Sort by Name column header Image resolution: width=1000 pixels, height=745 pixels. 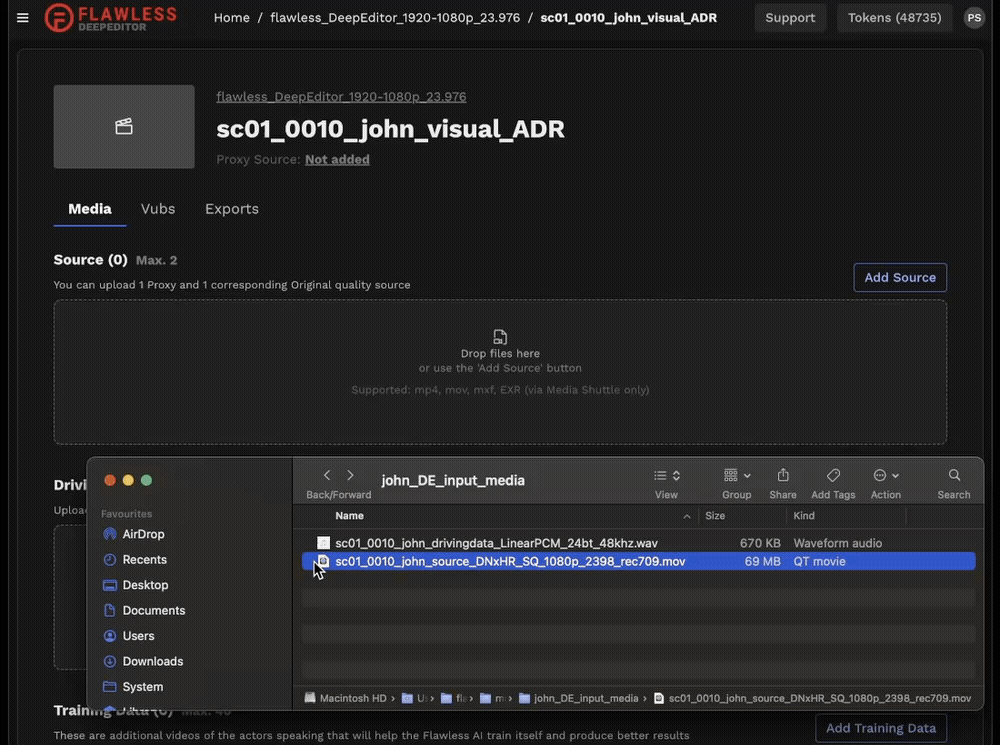tap(349, 516)
